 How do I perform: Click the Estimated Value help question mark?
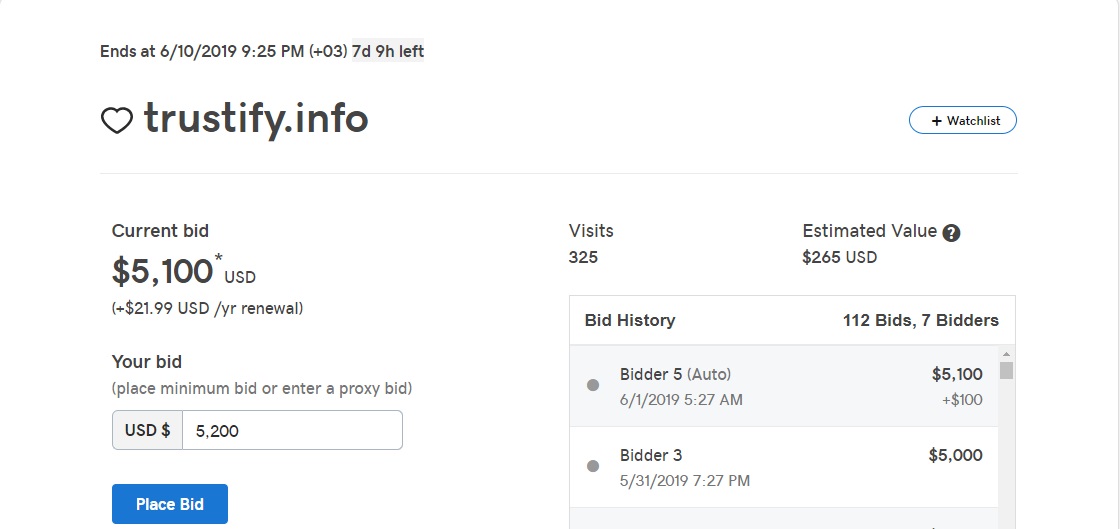coord(951,233)
